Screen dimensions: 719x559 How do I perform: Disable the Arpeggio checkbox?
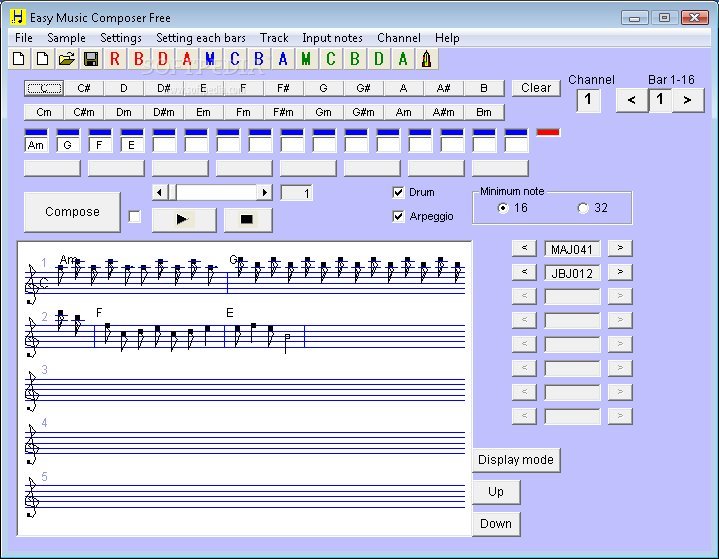pyautogui.click(x=398, y=216)
